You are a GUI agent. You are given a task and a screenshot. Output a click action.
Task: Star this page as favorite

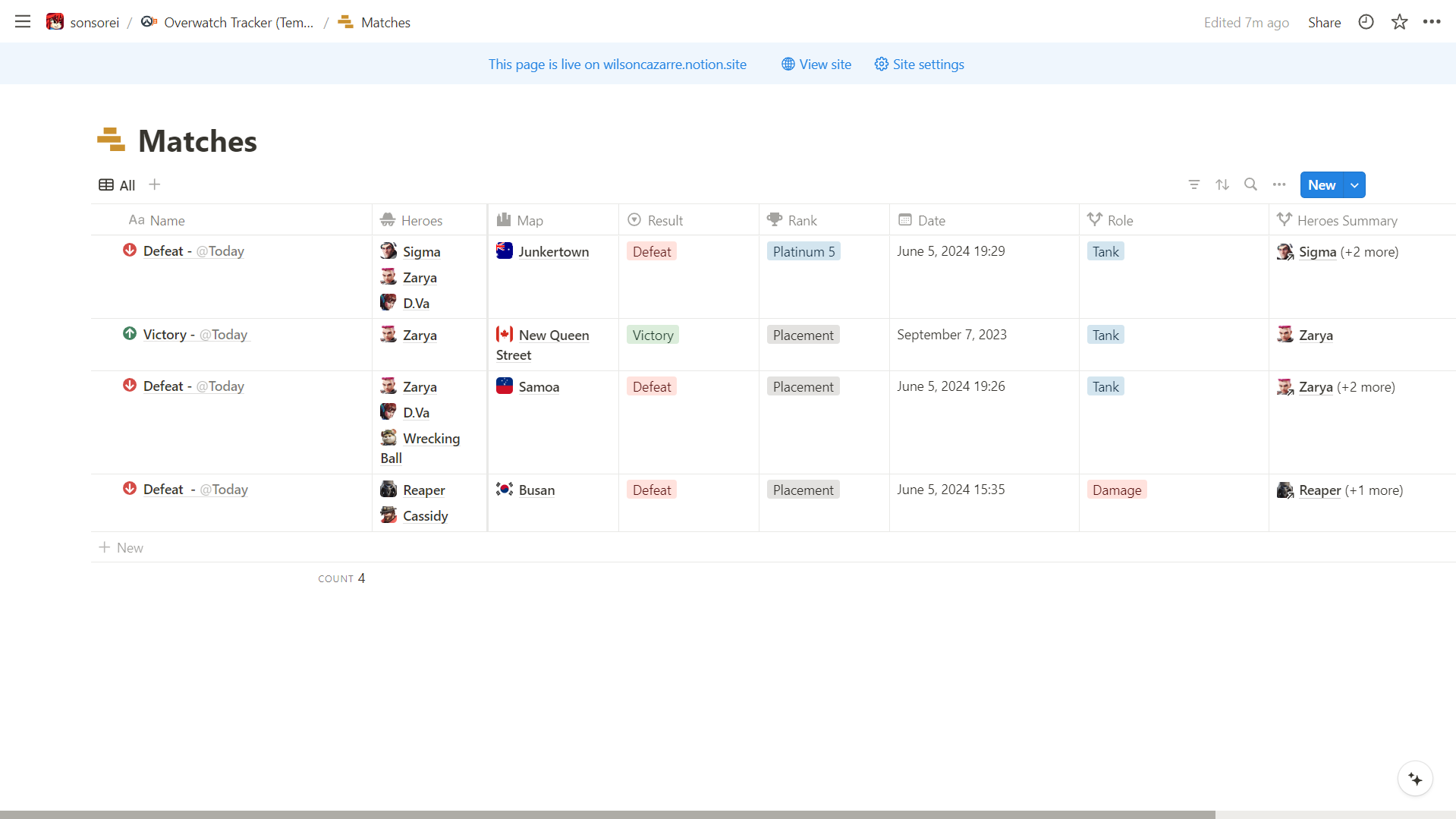click(1399, 22)
